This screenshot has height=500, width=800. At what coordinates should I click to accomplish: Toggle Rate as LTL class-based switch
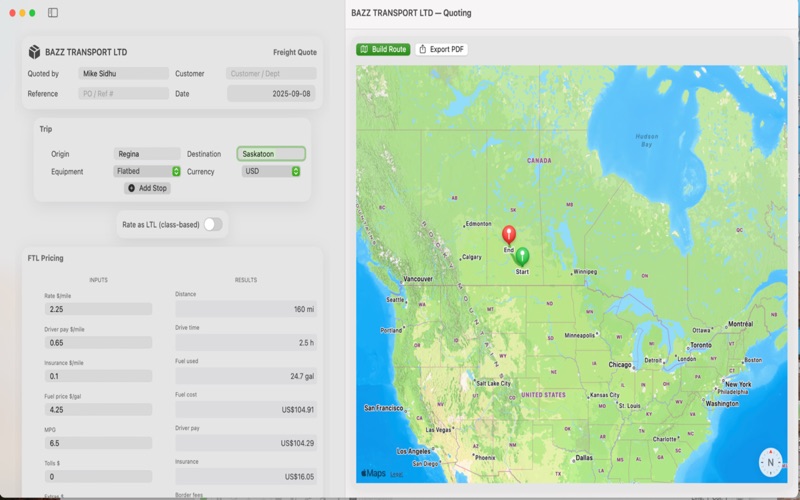[213, 224]
